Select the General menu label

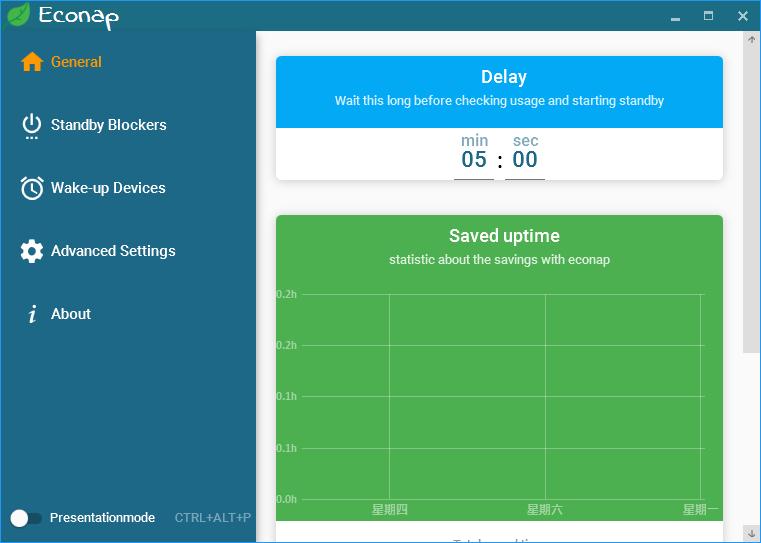click(x=76, y=62)
